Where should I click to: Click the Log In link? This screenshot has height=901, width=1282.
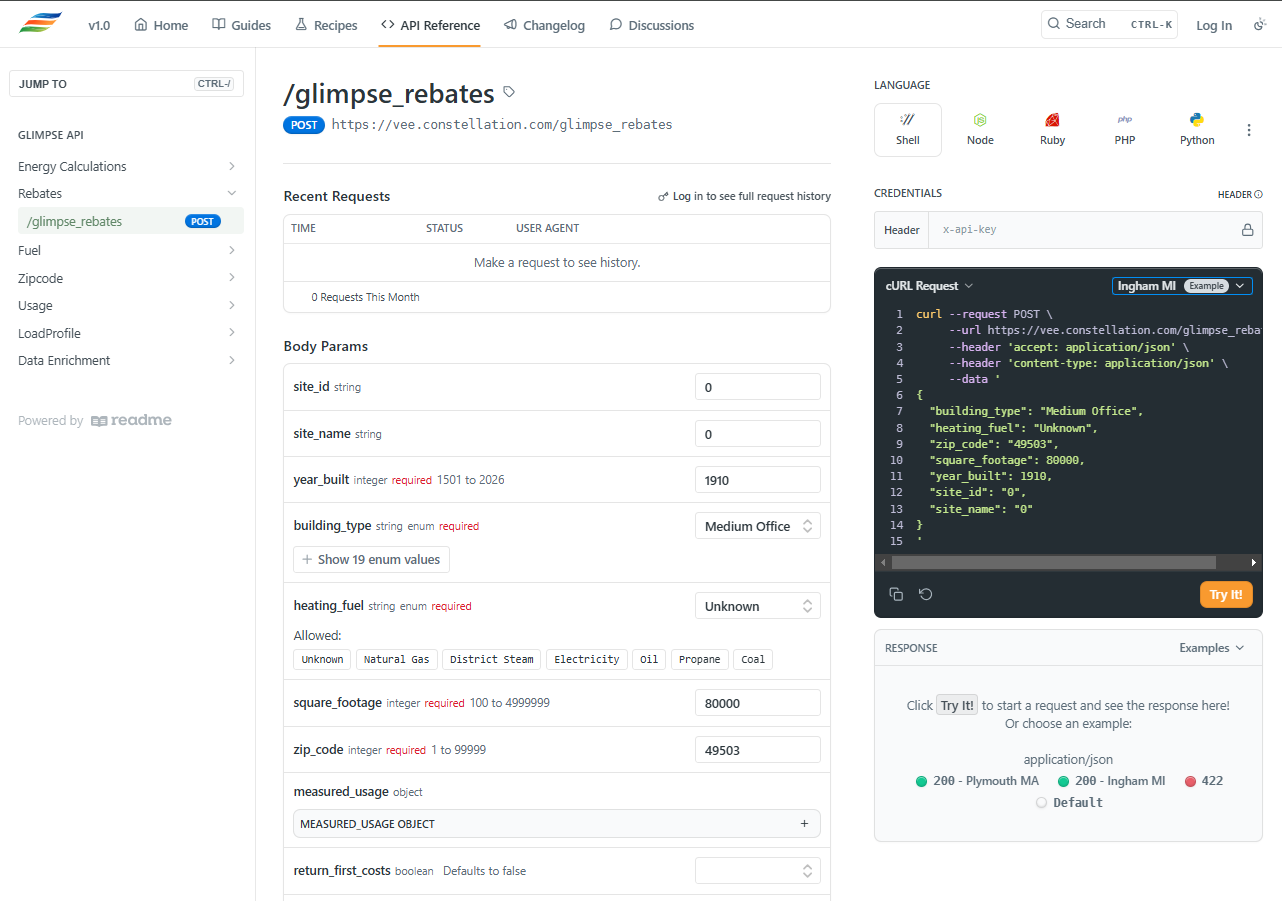(1214, 25)
